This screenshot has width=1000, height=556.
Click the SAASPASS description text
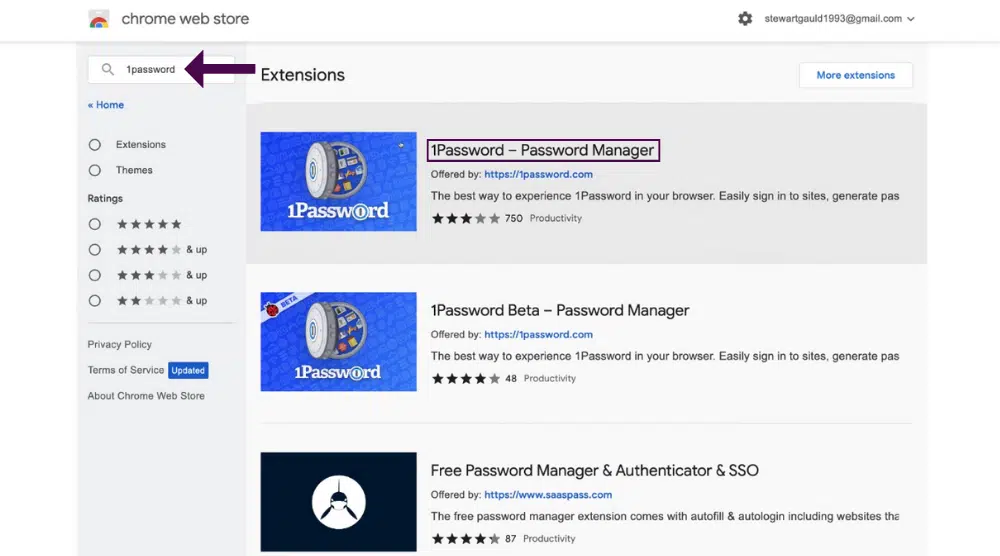click(x=665, y=516)
